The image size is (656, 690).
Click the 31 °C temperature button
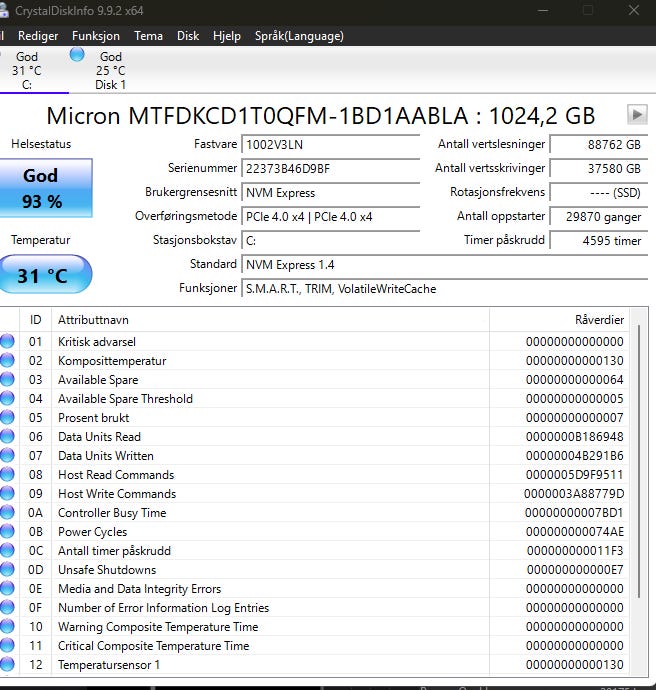coord(45,274)
